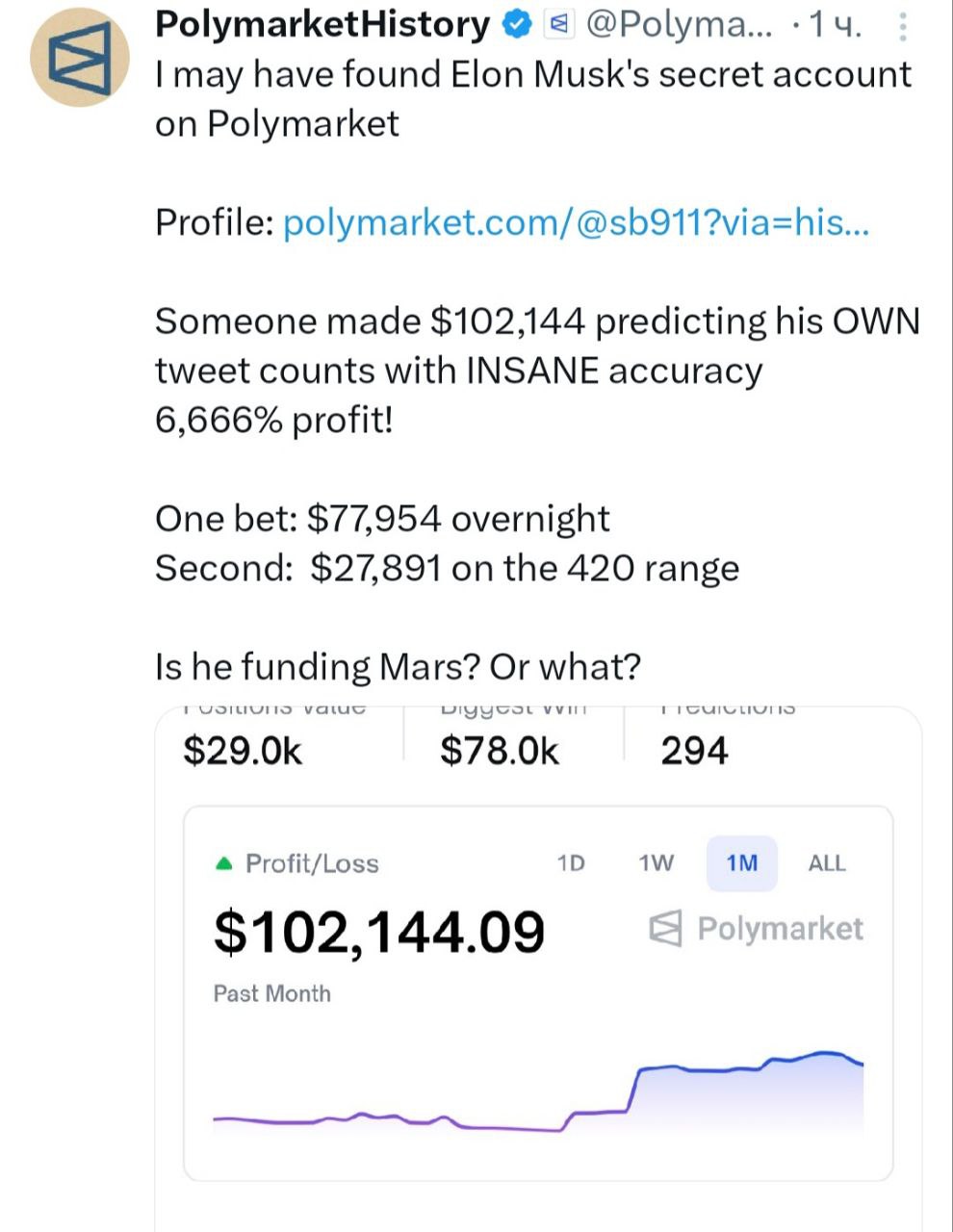Click the $78.0k Biggest Win stat

point(499,751)
